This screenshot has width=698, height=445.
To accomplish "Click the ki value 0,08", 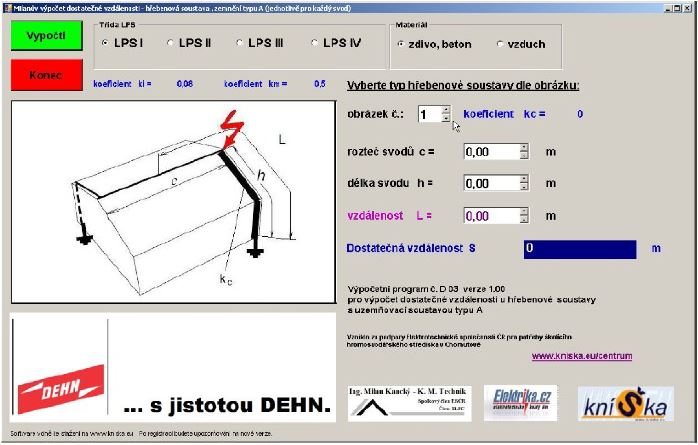I will [185, 84].
